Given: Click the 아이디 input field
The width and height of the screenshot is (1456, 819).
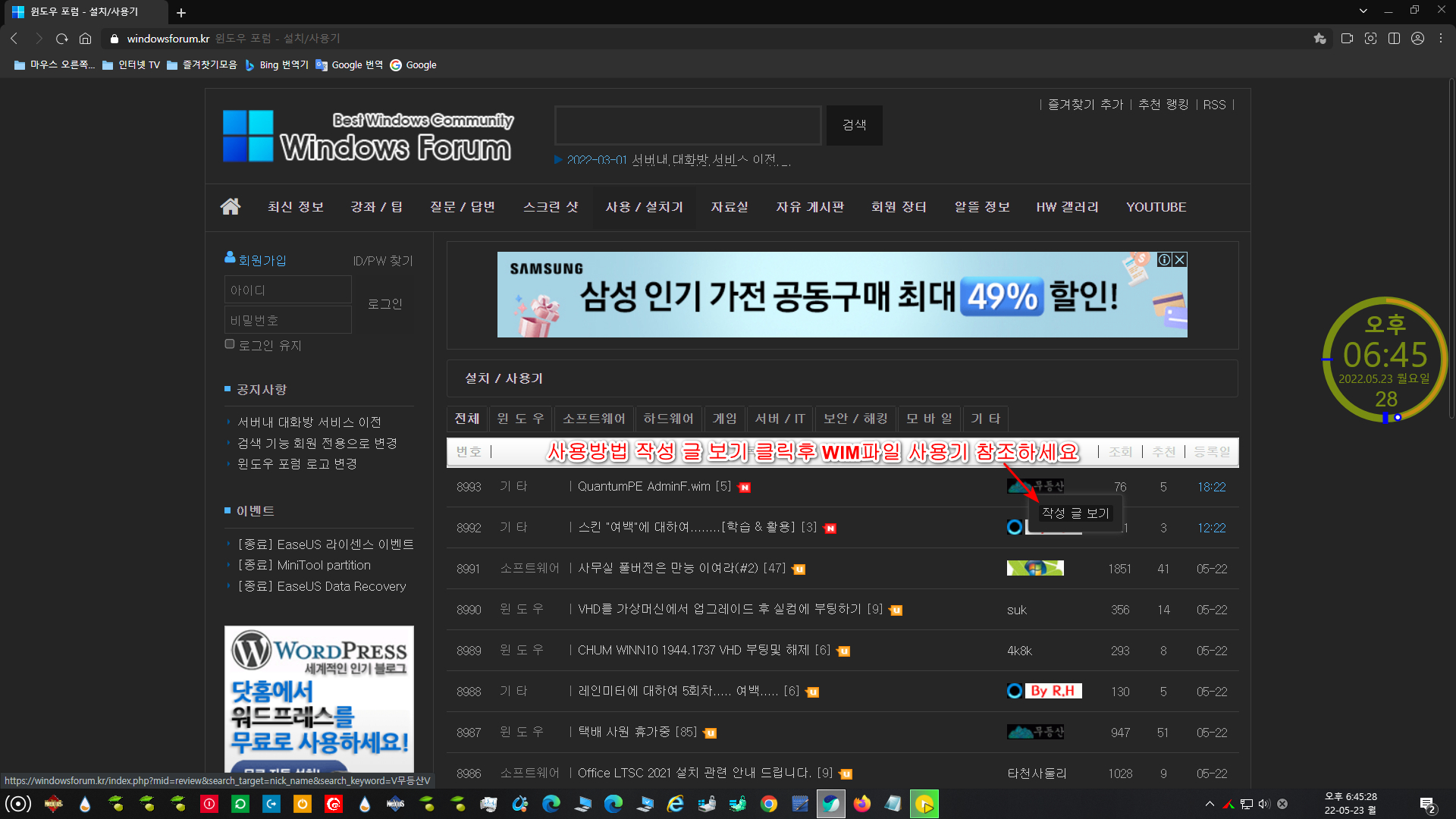Looking at the screenshot, I should click(x=287, y=290).
